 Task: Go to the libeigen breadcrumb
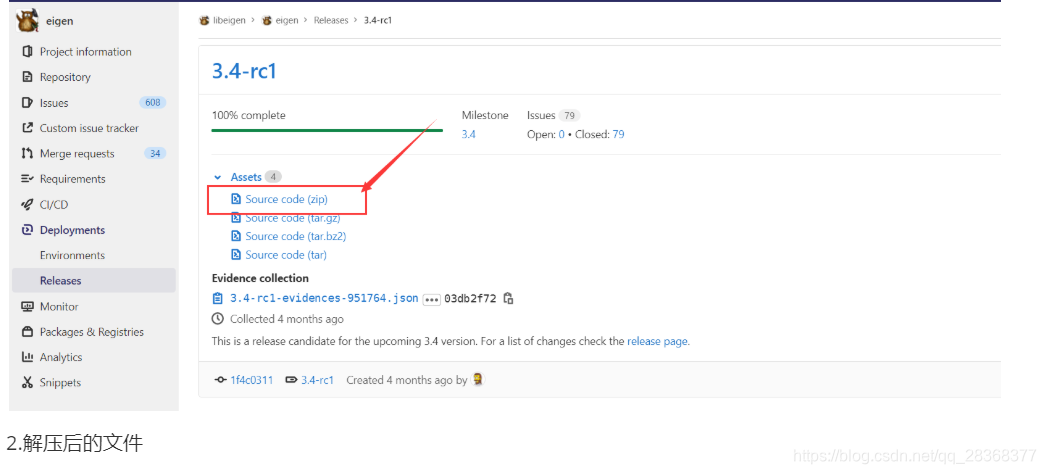click(x=229, y=20)
